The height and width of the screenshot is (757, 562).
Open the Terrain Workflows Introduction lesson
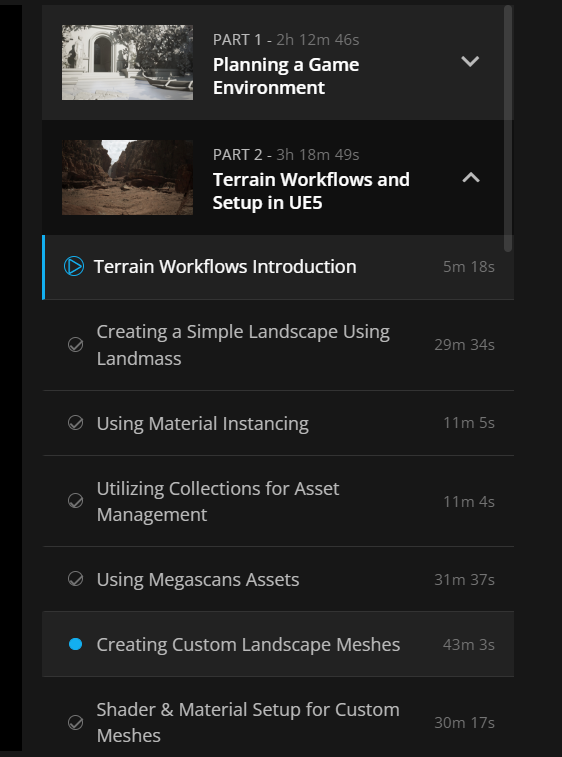[225, 266]
